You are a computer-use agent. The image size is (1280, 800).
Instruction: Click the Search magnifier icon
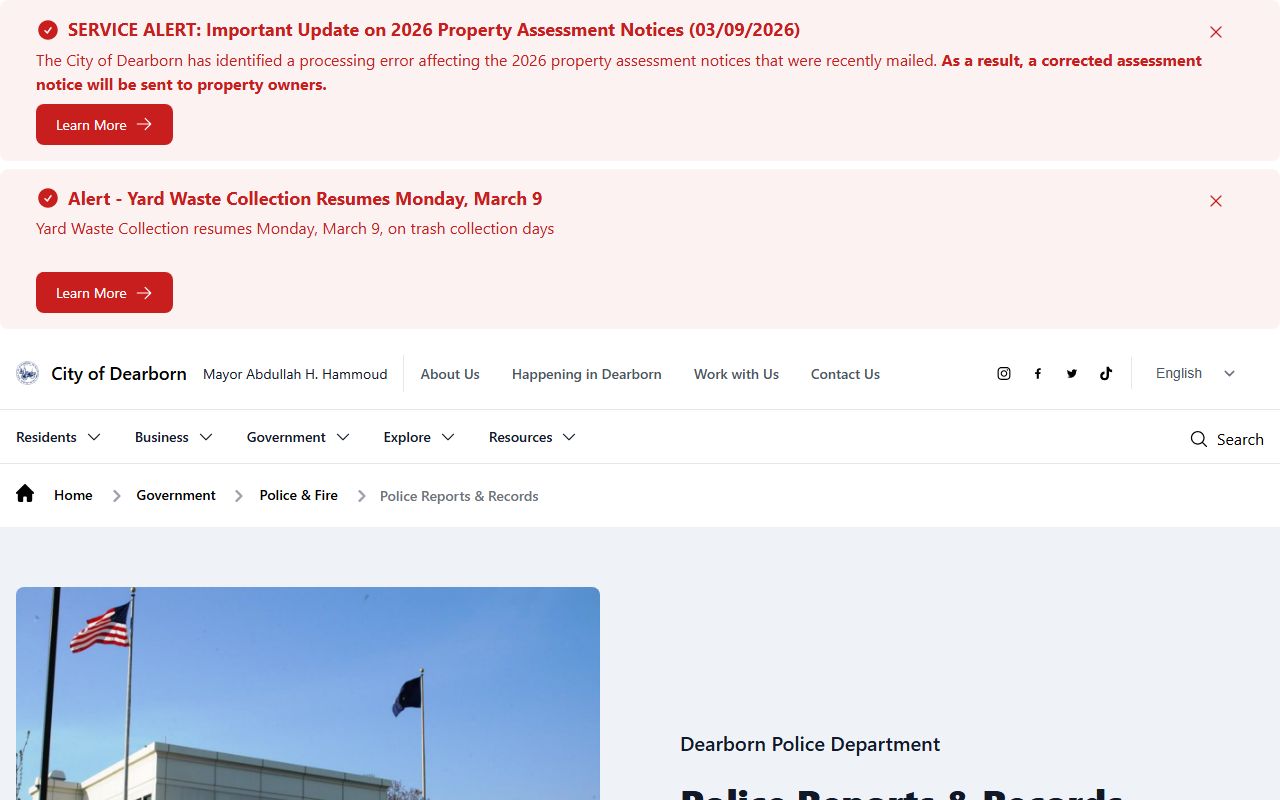coord(1199,439)
